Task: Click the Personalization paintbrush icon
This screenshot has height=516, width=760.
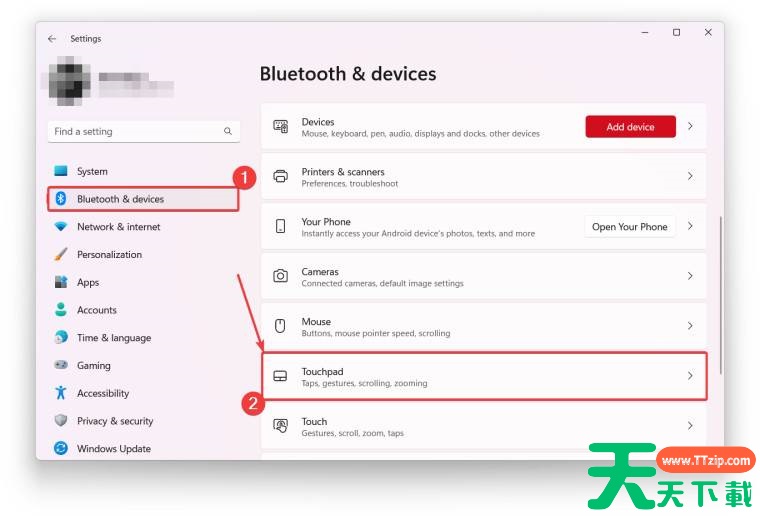Action: point(61,254)
